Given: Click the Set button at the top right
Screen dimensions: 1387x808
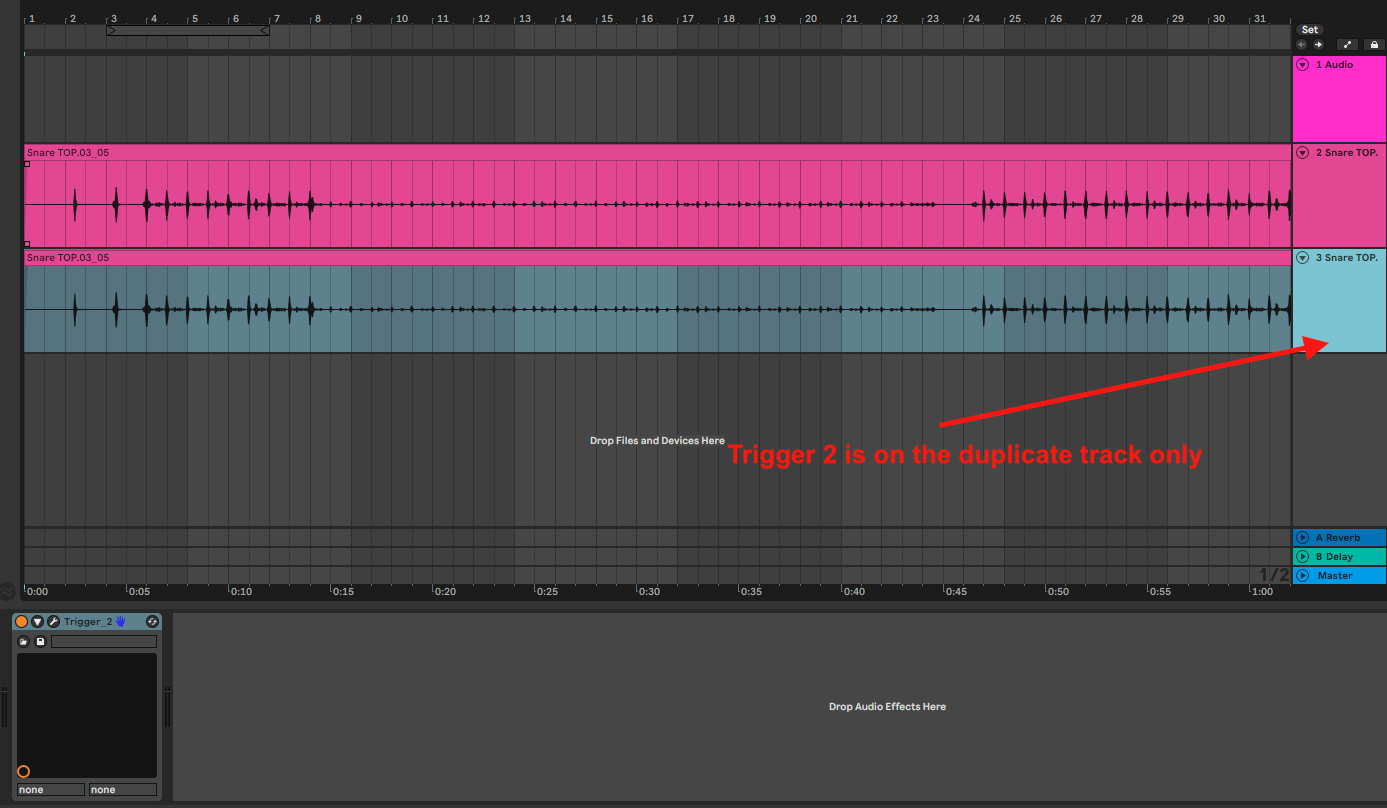Looking at the screenshot, I should (x=1310, y=29).
